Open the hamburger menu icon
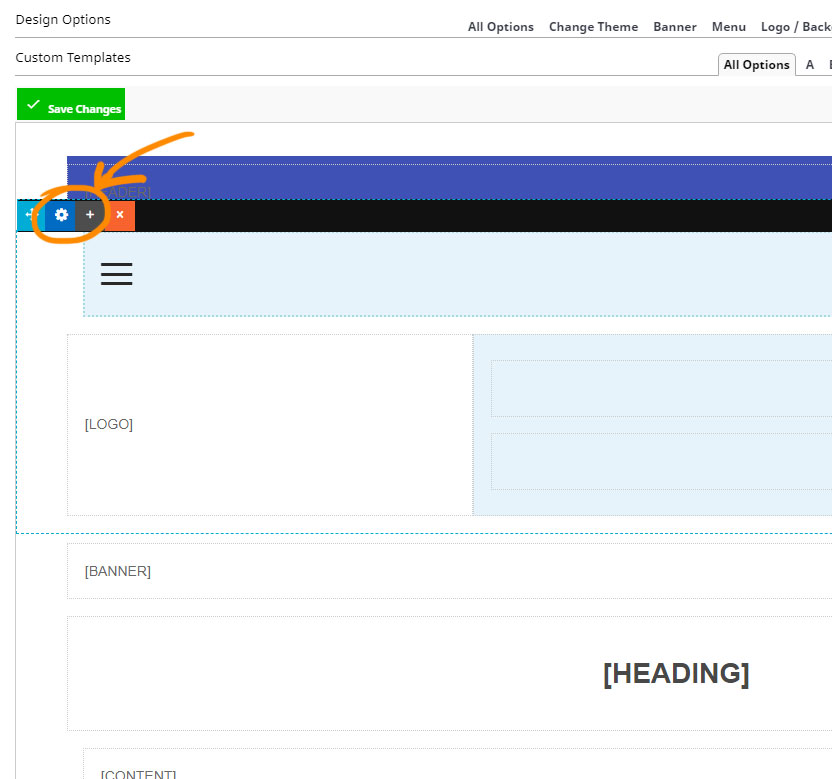The height and width of the screenshot is (779, 832). pos(116,274)
